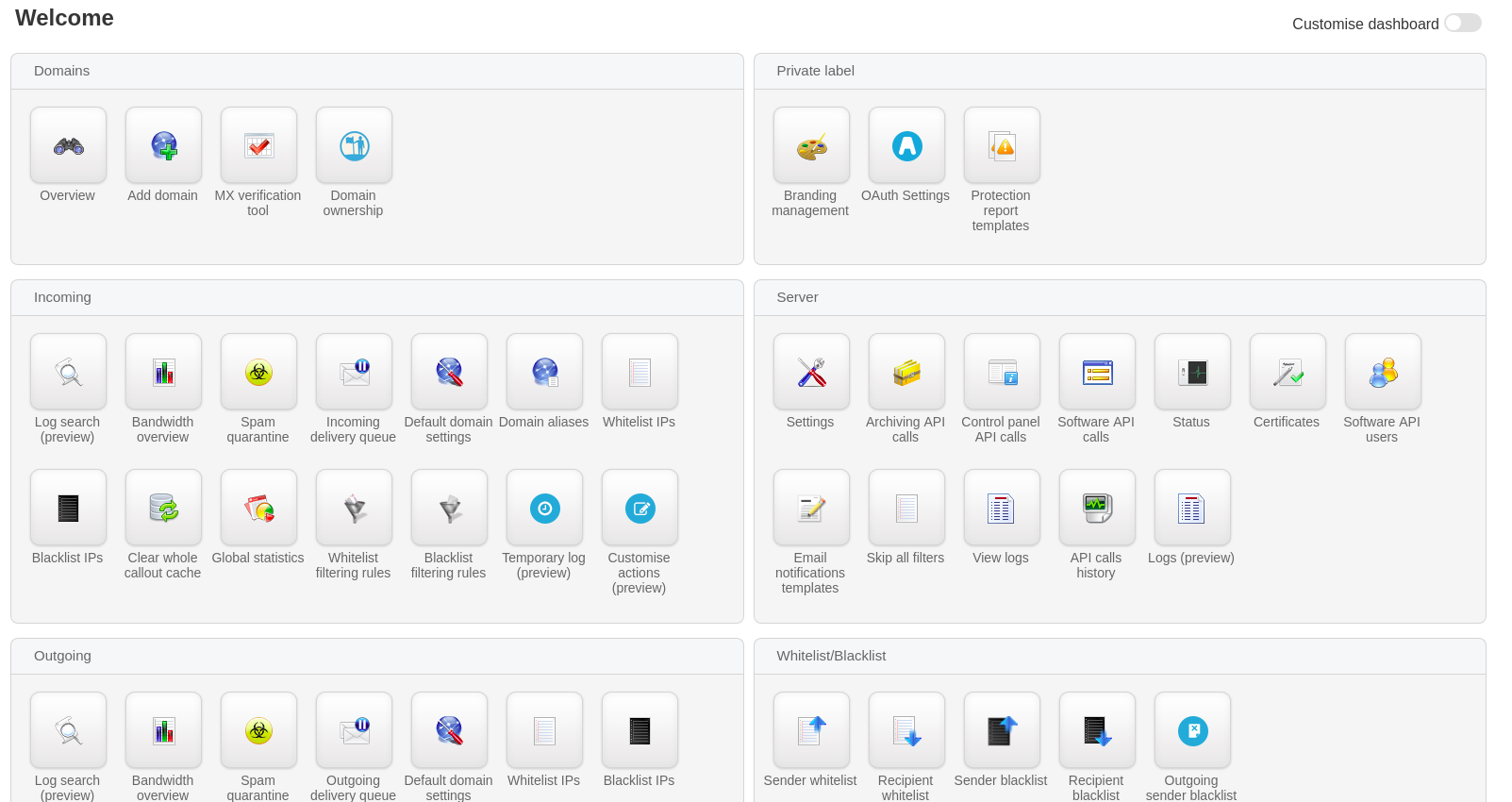Open Certificates icon
1512x802 pixels.
1288,372
